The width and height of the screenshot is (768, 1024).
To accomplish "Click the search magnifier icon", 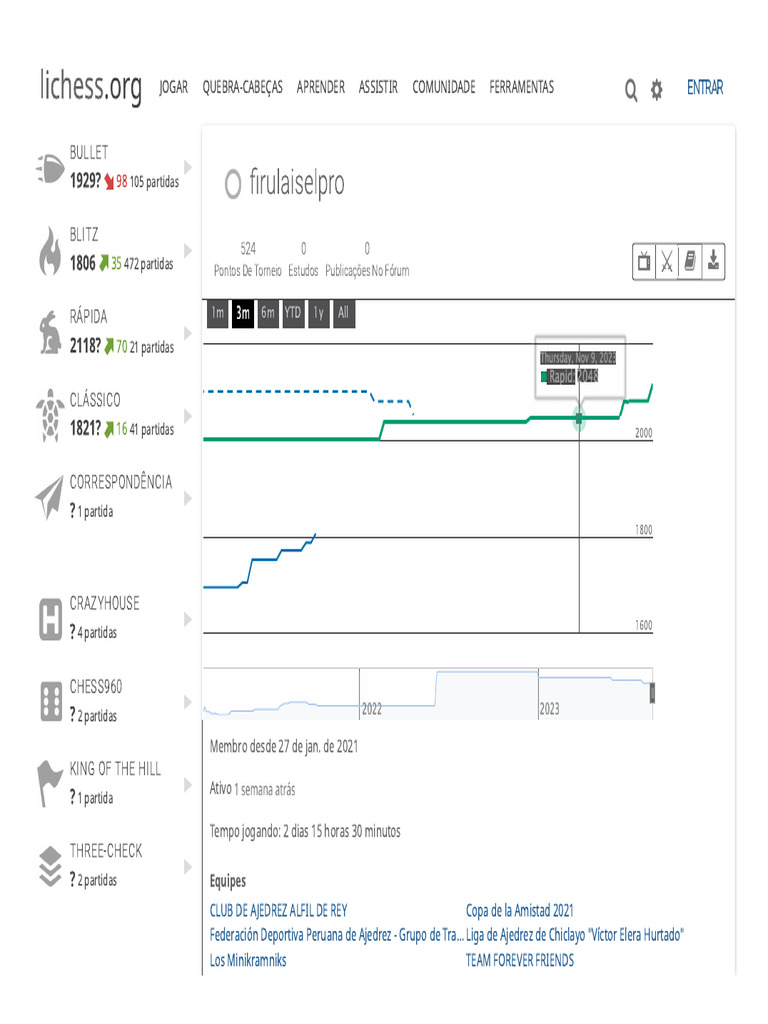I will coord(631,90).
